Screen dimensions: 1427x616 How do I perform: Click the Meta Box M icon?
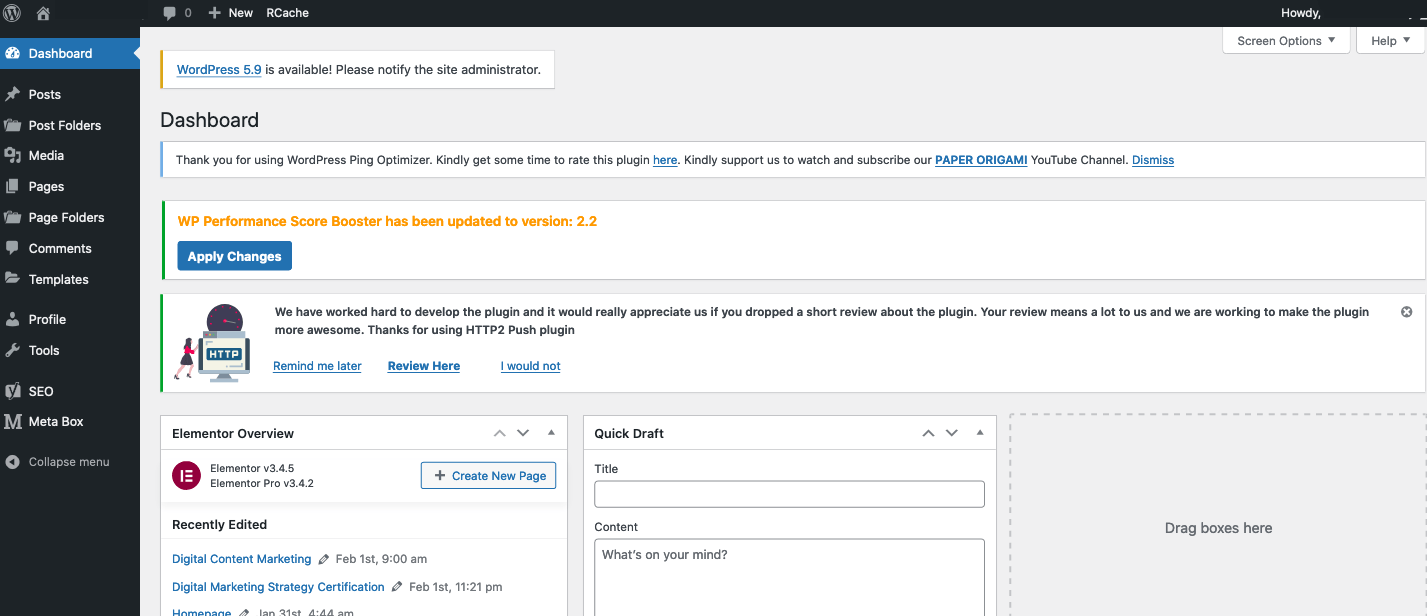(13, 422)
